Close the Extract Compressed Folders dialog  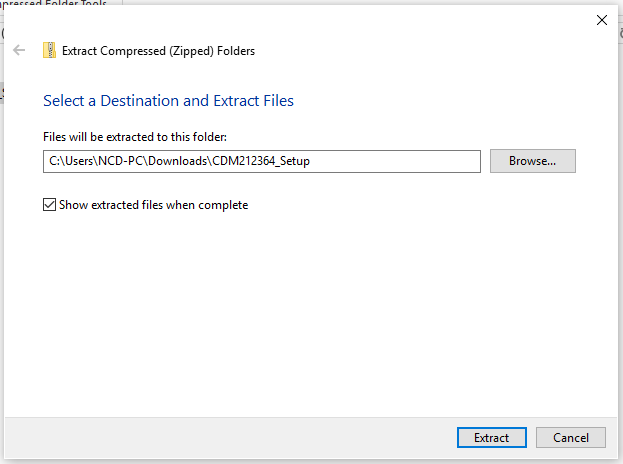coord(602,20)
